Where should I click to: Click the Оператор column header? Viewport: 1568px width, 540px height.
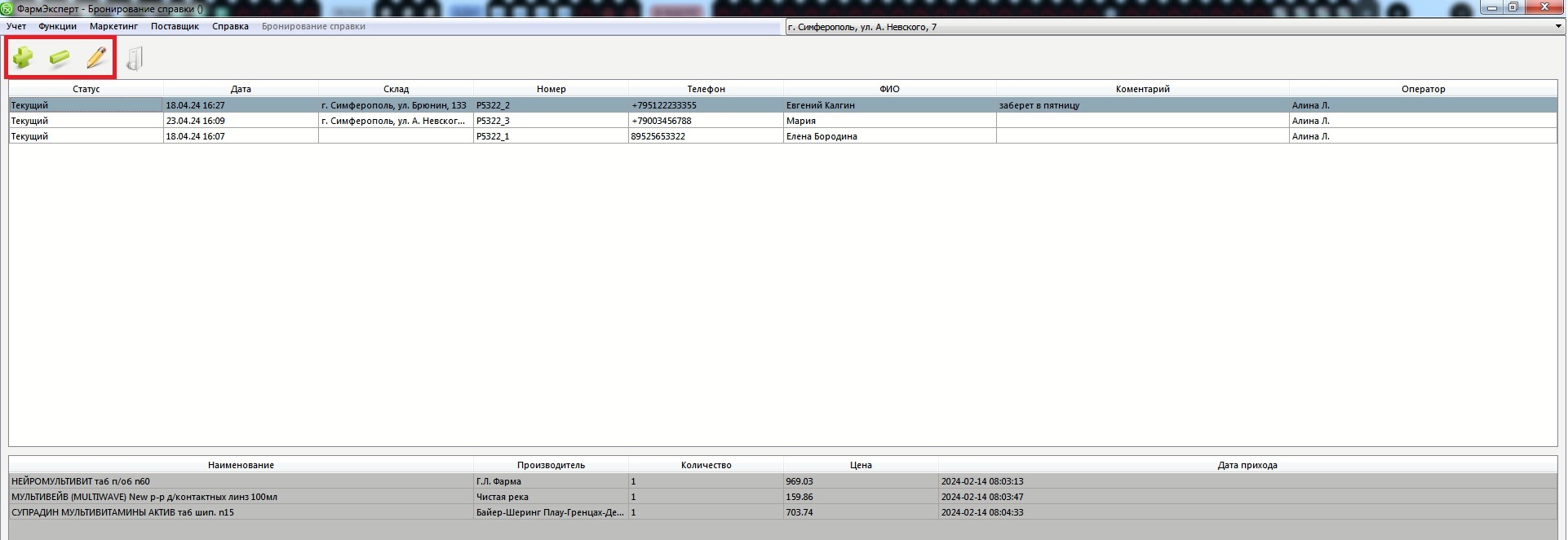point(1423,89)
